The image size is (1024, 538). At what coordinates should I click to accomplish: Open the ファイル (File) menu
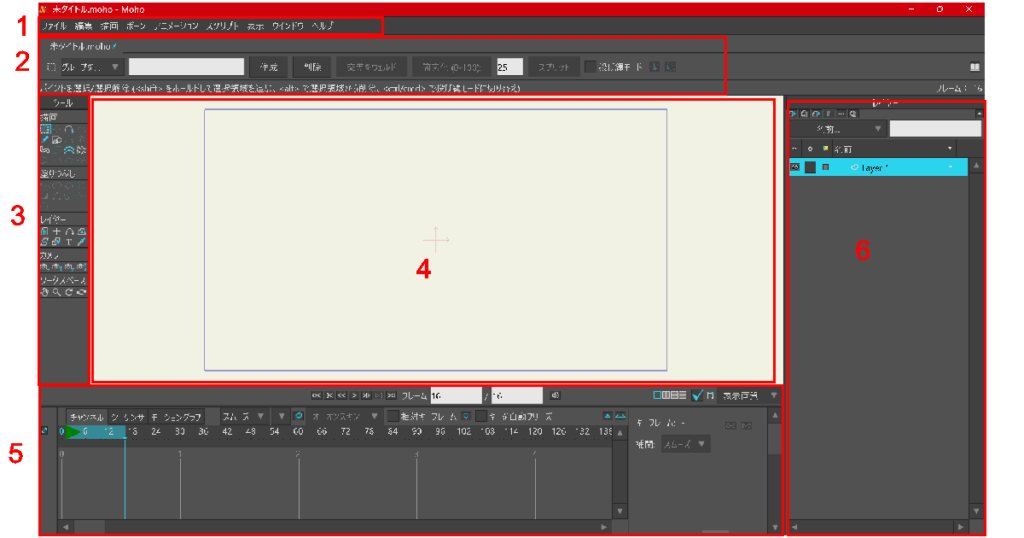coord(54,25)
